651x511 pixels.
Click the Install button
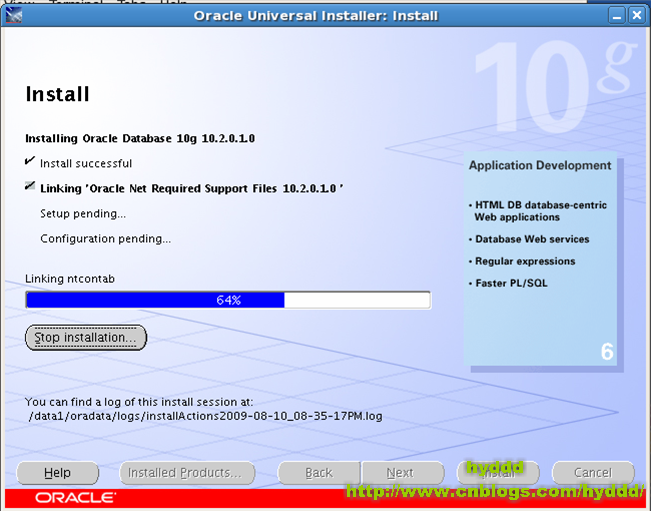[x=498, y=473]
